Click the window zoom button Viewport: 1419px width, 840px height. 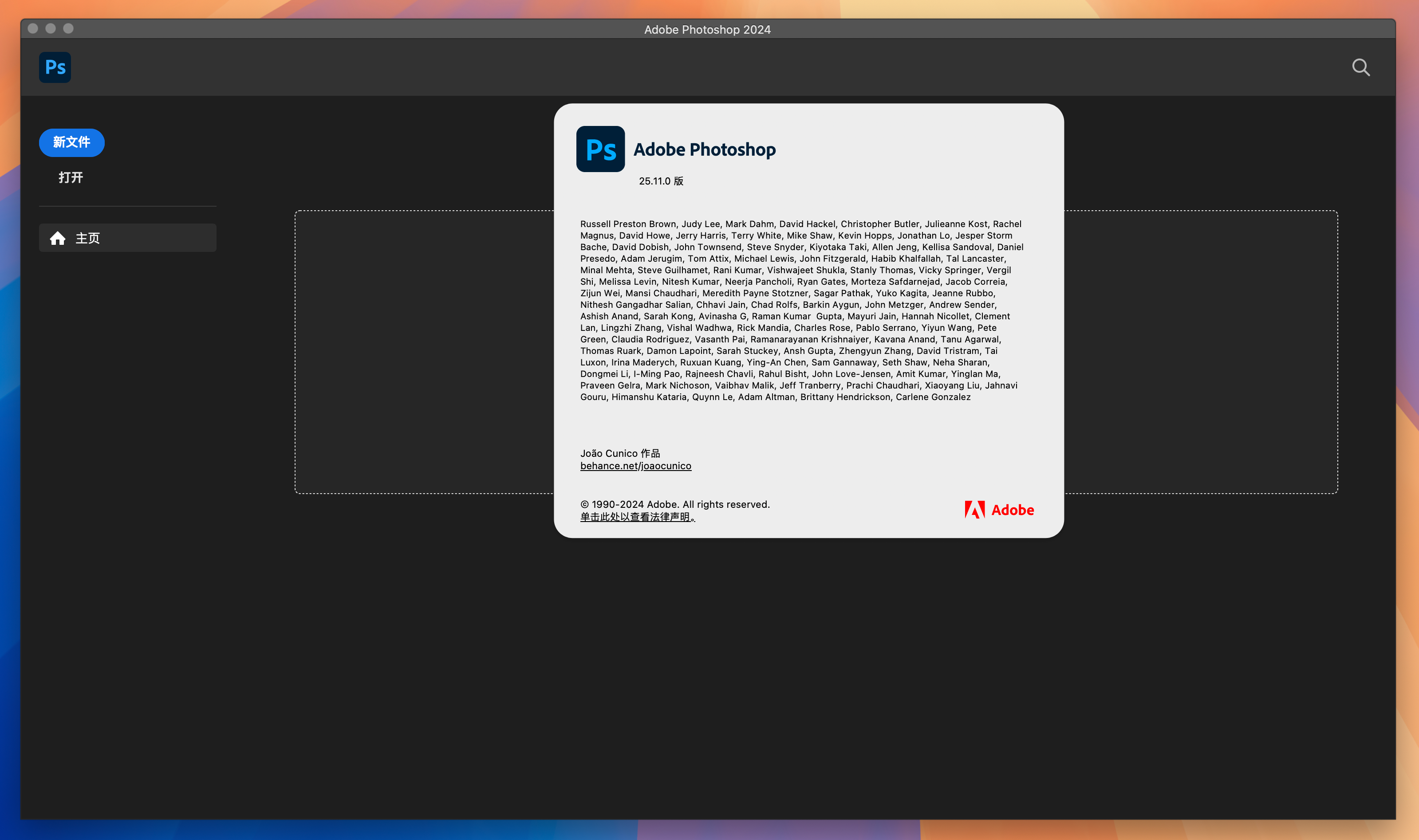pos(68,28)
